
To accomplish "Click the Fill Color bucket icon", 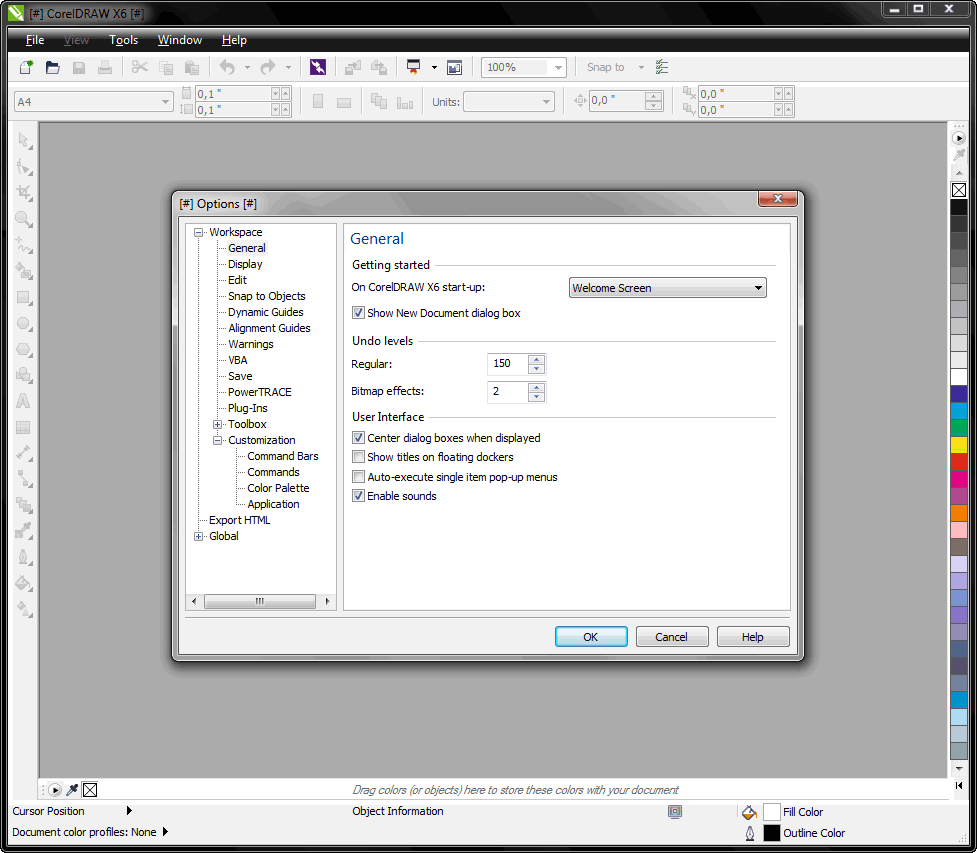I will tap(749, 812).
